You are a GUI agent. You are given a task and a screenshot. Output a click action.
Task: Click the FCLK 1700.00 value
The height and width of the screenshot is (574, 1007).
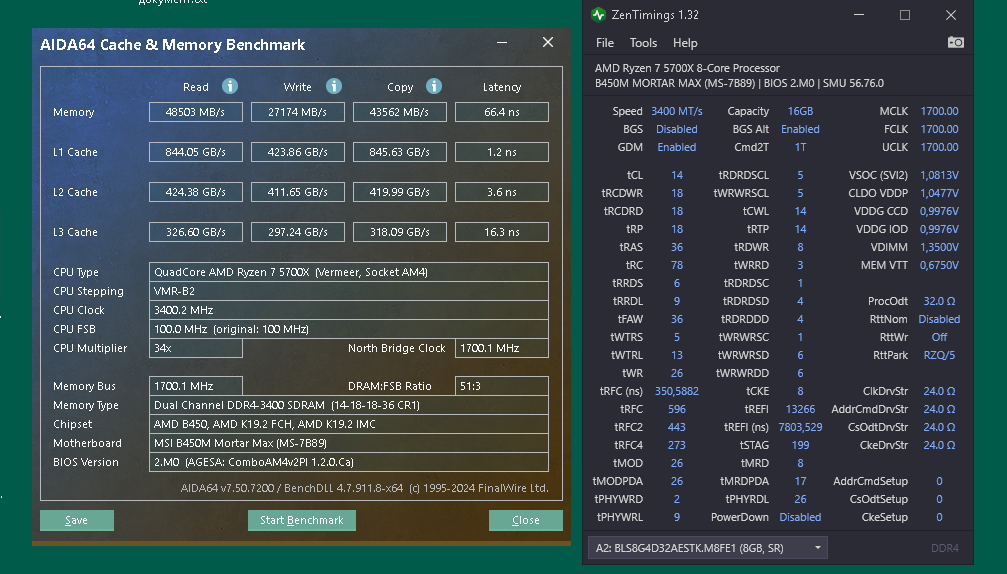(x=939, y=129)
